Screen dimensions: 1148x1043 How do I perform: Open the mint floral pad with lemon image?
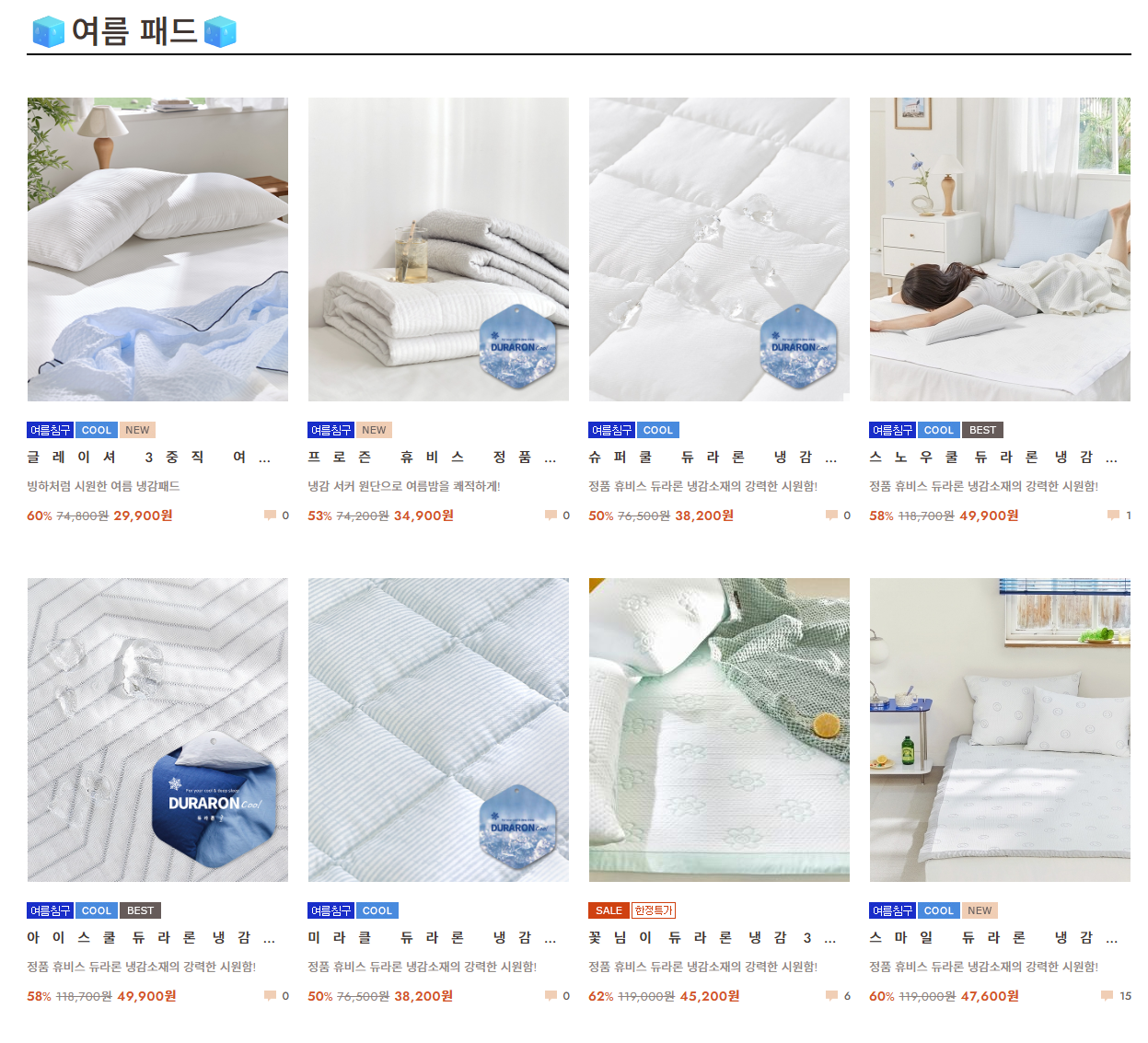tap(719, 730)
